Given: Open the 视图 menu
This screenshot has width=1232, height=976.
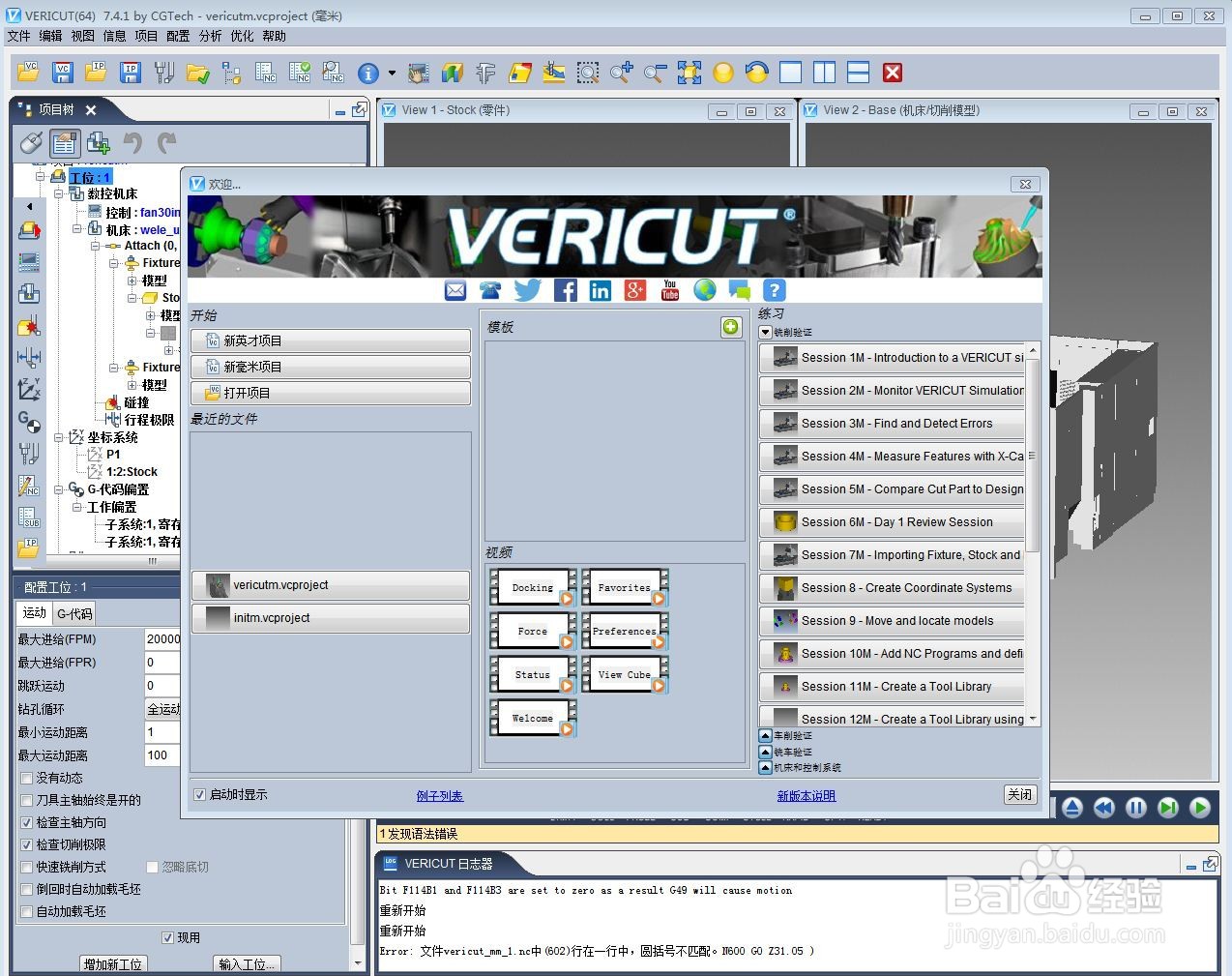Looking at the screenshot, I should click(82, 36).
